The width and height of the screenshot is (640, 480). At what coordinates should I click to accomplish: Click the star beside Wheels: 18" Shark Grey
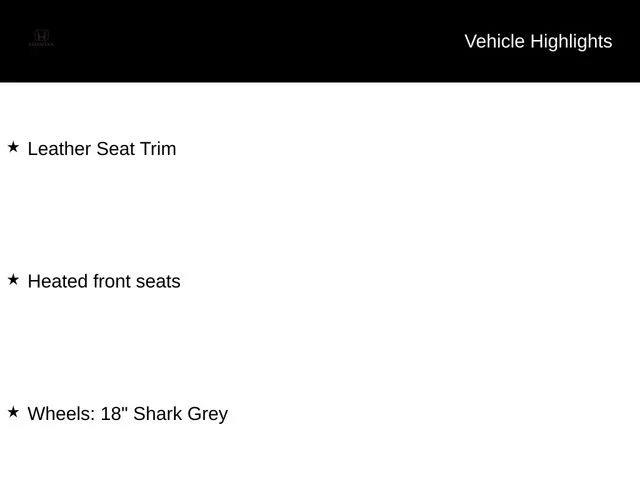pos(13,412)
